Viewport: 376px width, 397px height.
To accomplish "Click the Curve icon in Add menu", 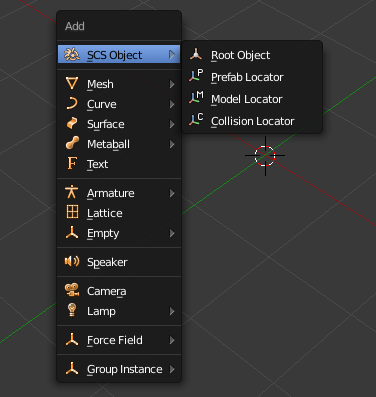I will tap(72, 104).
